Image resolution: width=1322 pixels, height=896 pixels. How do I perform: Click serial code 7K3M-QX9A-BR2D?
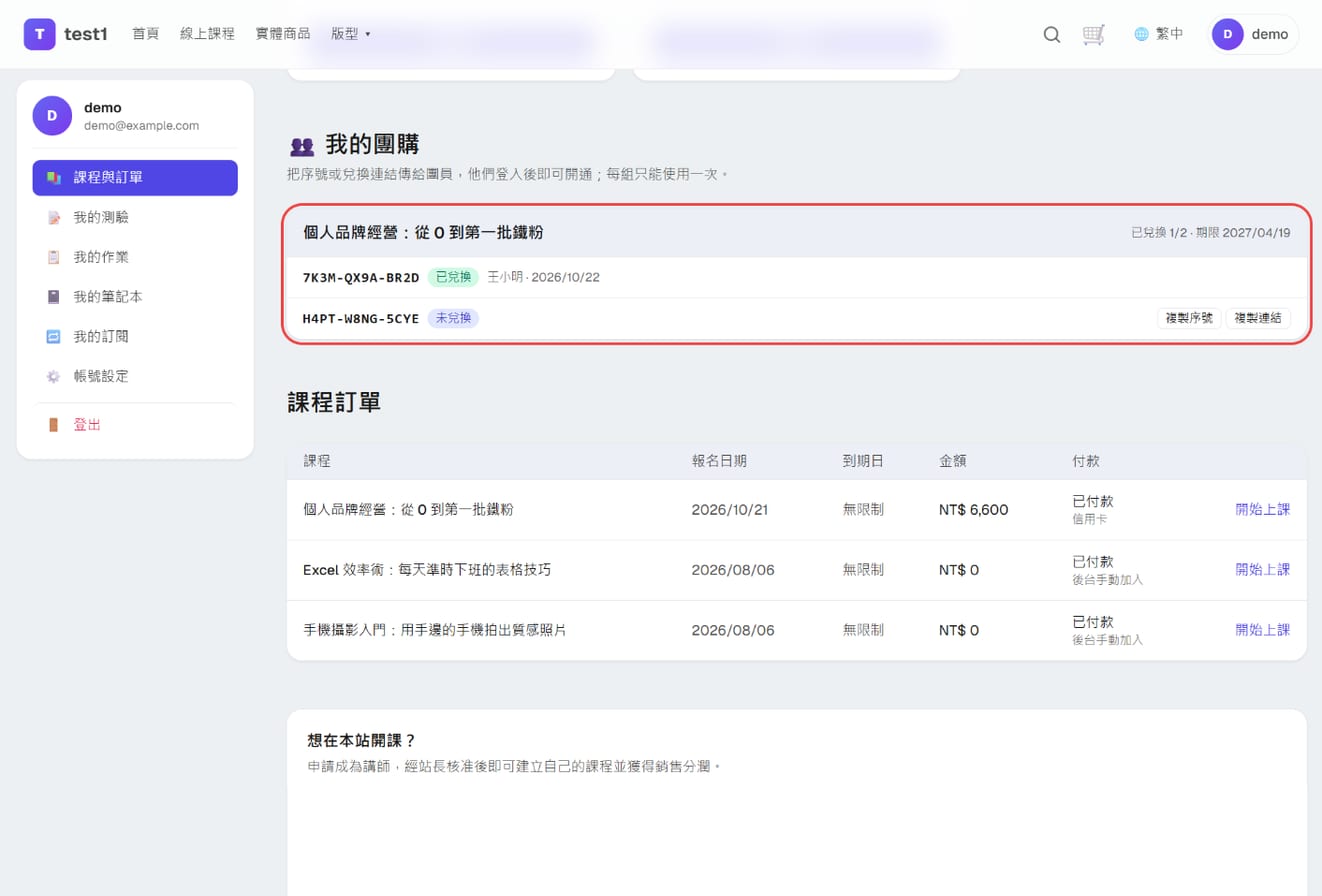[361, 277]
